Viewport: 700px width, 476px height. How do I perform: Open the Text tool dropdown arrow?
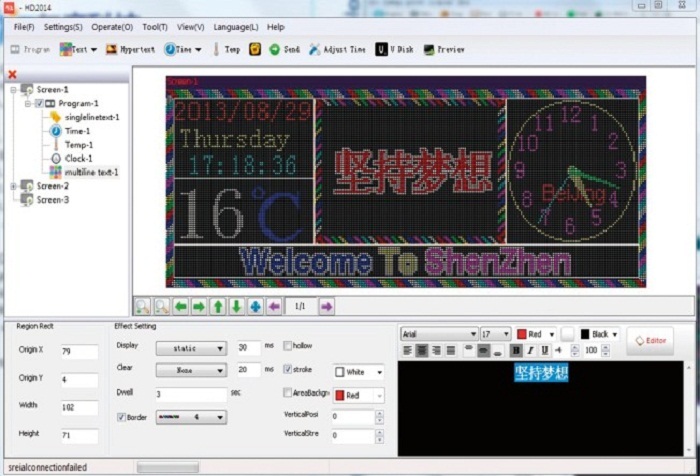tap(94, 50)
